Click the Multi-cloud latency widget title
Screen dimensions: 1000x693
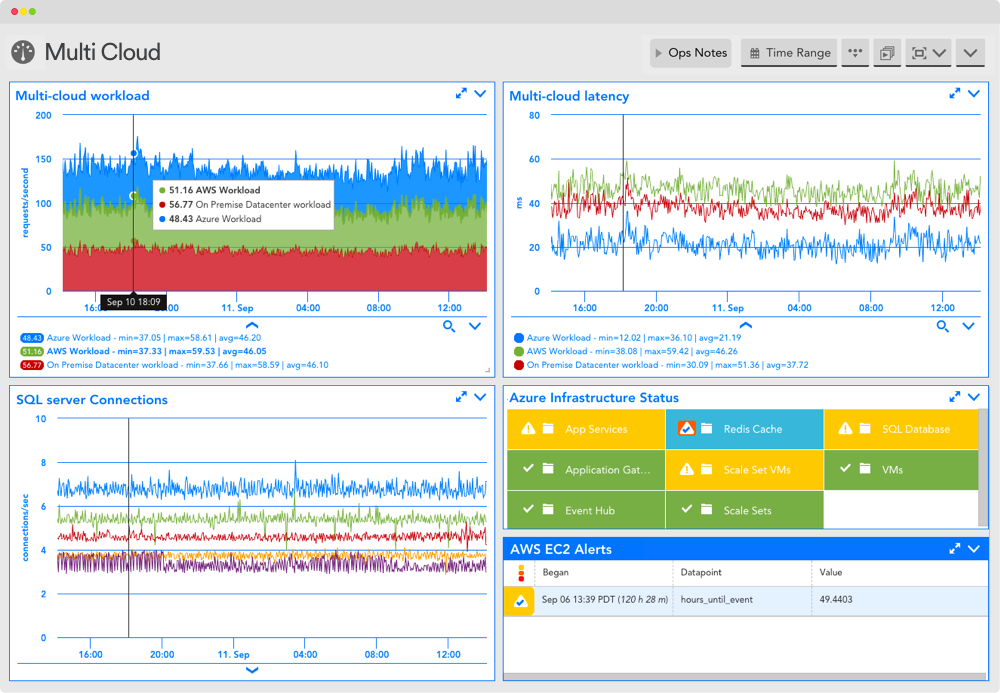[569, 96]
